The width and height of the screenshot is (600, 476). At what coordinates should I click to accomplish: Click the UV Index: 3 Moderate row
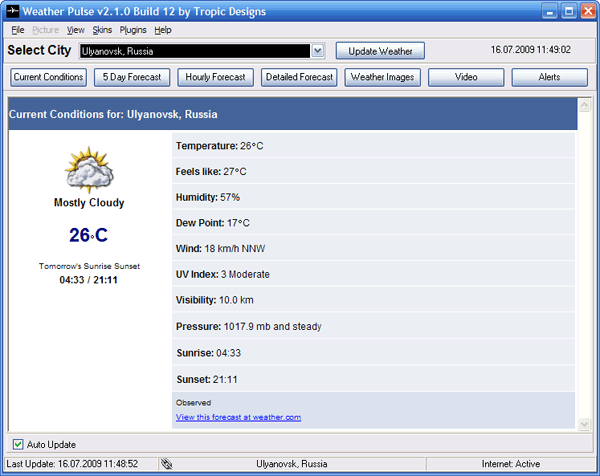pos(373,274)
